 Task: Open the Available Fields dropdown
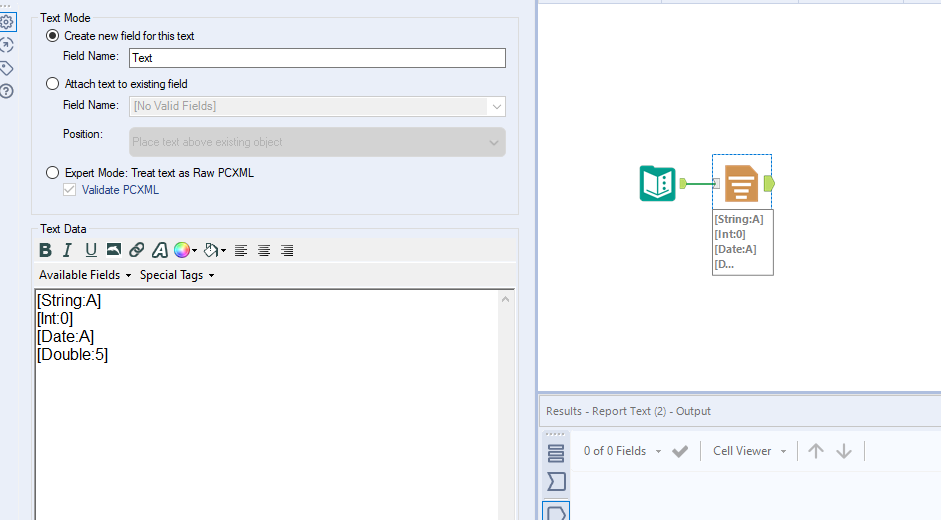(x=85, y=275)
